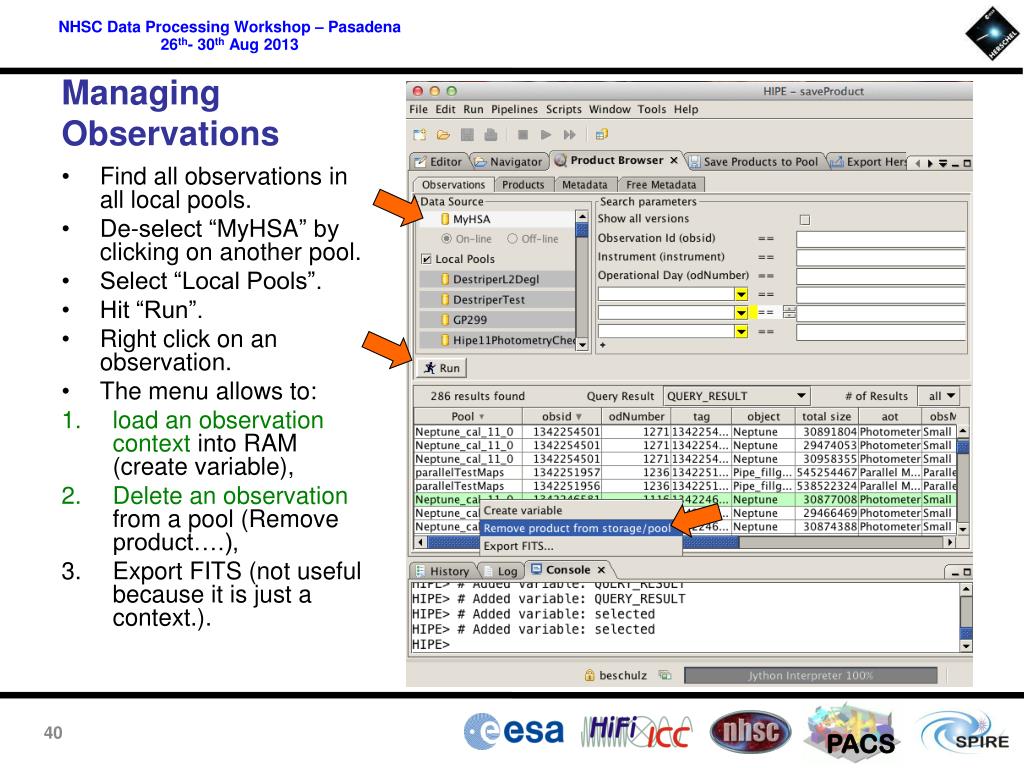The height and width of the screenshot is (768, 1024).
Task: Click the stepper beside the yellow-marked parameter
Action: [790, 312]
